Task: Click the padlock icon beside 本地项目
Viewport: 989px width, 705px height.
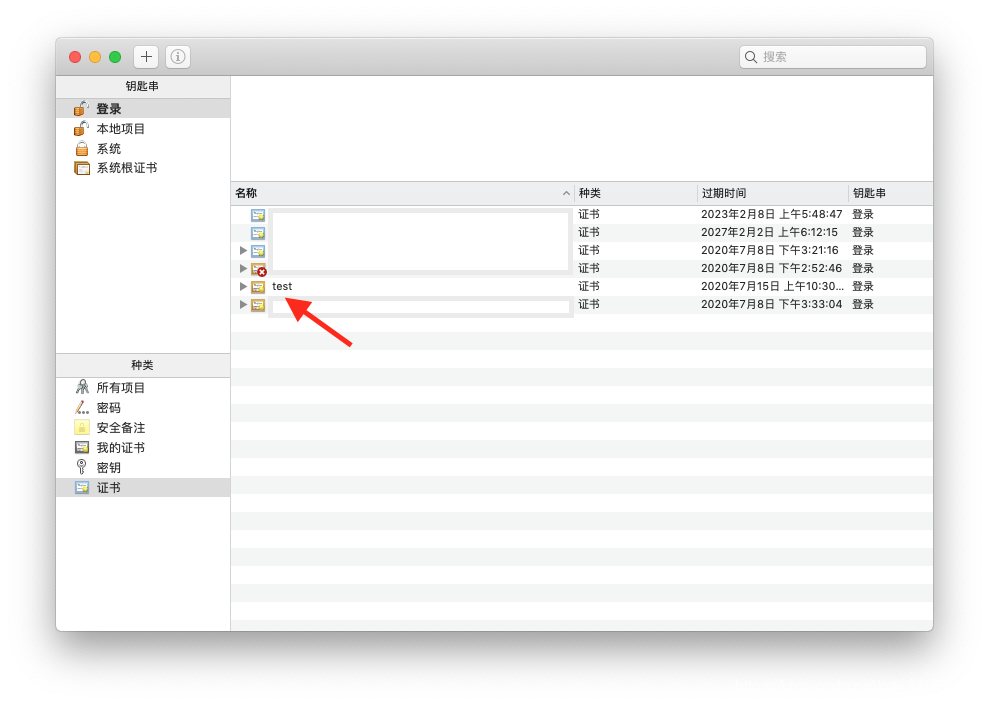Action: 81,129
